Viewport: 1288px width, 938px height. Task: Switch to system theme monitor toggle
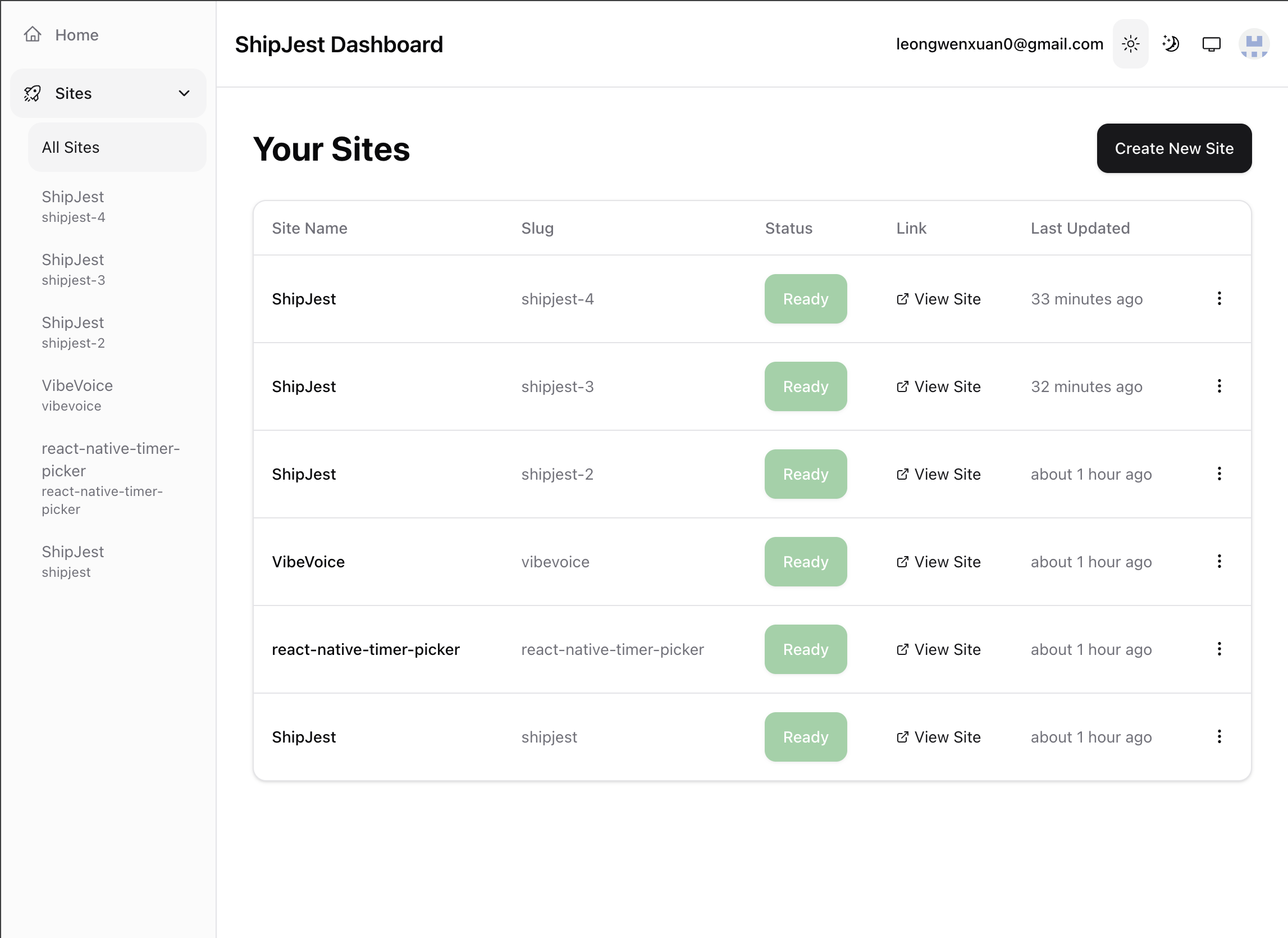click(1211, 44)
